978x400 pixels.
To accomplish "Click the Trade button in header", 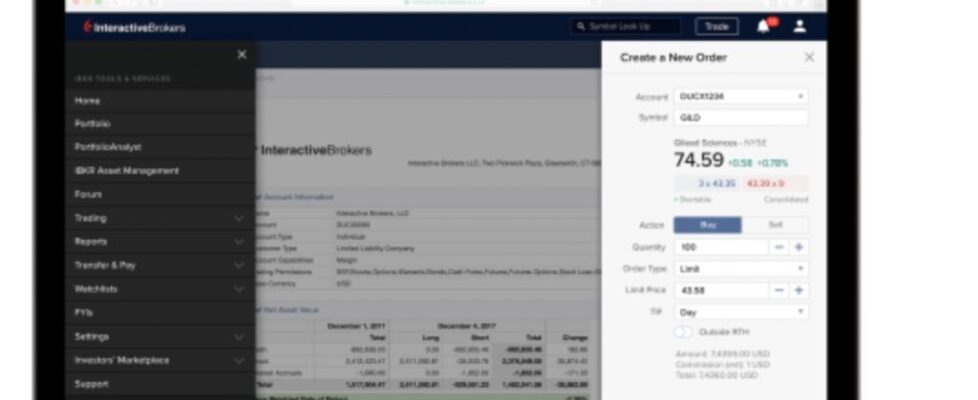I will [717, 26].
